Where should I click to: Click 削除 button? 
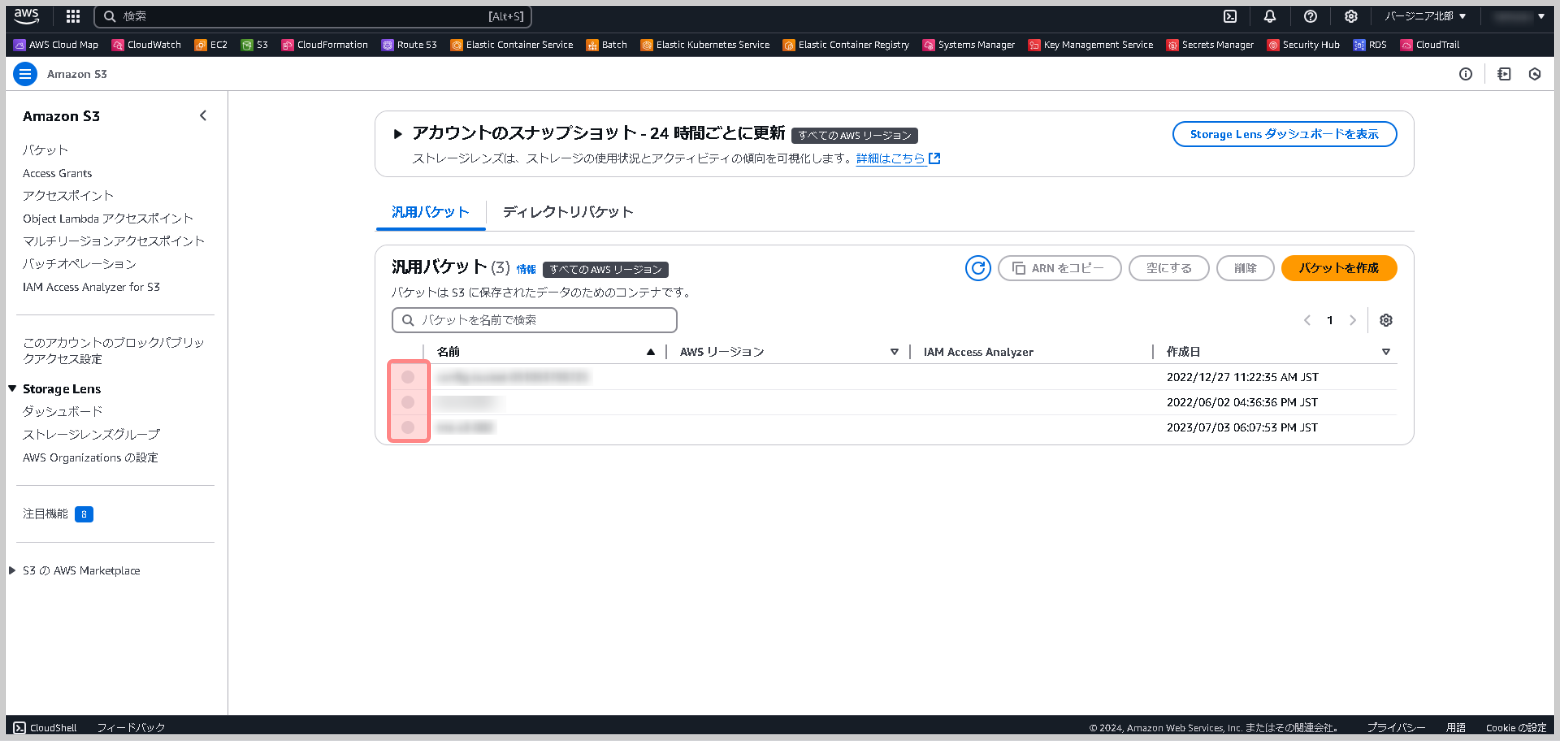click(x=1246, y=268)
